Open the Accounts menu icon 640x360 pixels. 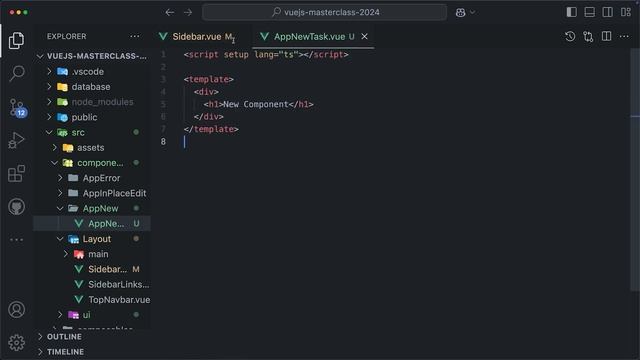pyautogui.click(x=16, y=310)
